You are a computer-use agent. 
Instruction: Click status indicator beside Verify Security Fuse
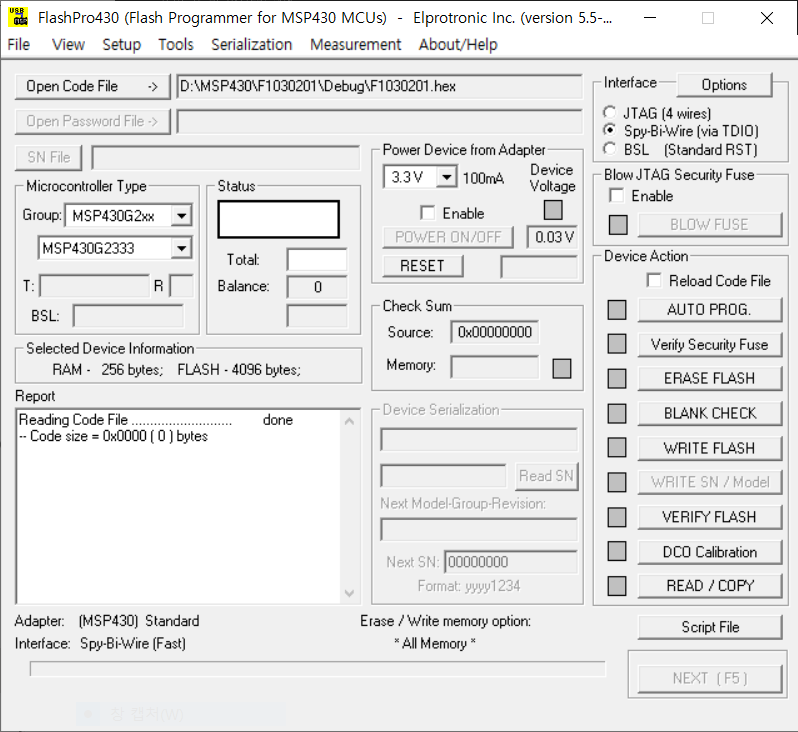(617, 344)
